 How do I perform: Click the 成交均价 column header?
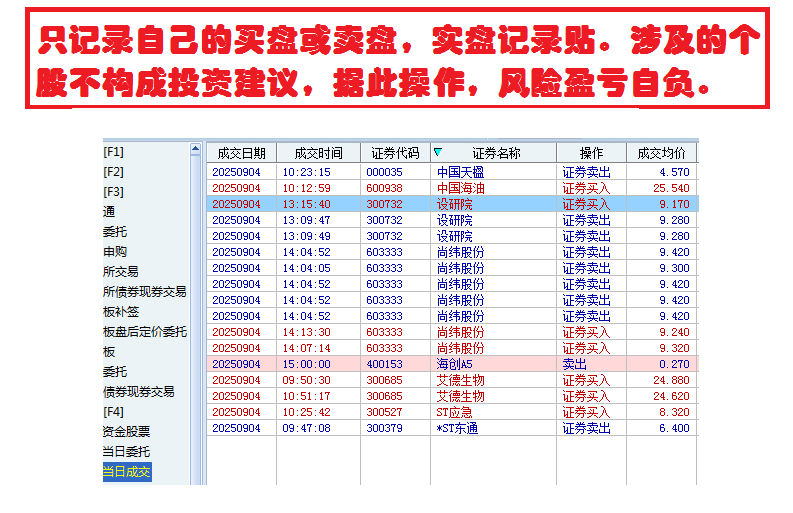pos(661,153)
